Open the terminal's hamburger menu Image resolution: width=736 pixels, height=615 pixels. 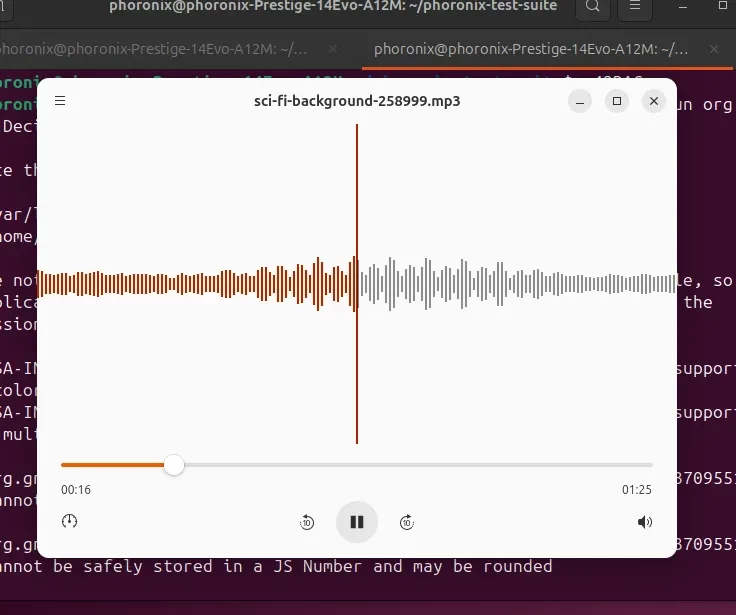click(633, 8)
